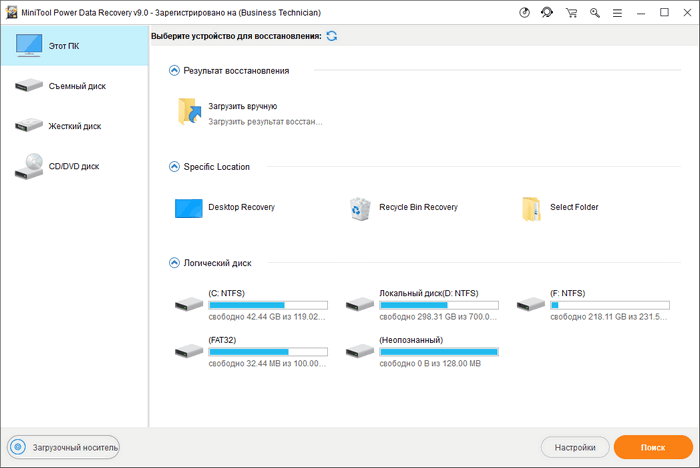Click the refresh device list icon
700x468 pixels.
pyautogui.click(x=332, y=36)
